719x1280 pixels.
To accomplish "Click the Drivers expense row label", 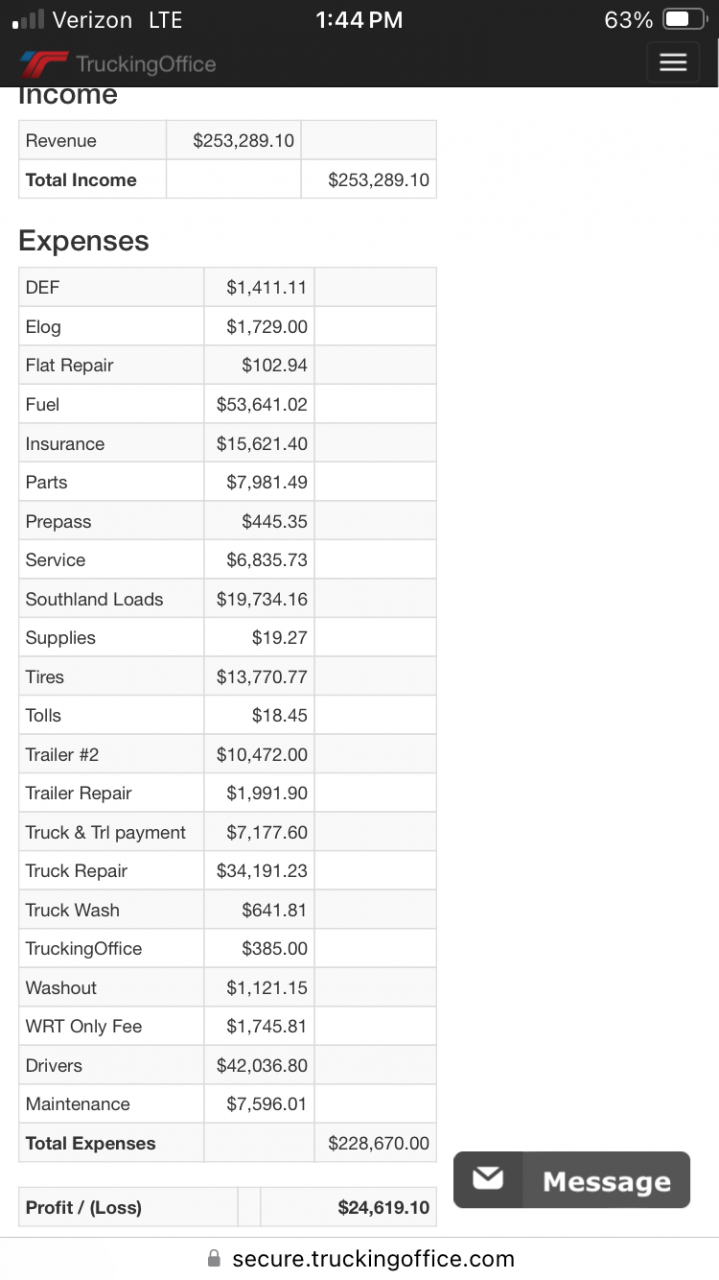I will tap(54, 1065).
